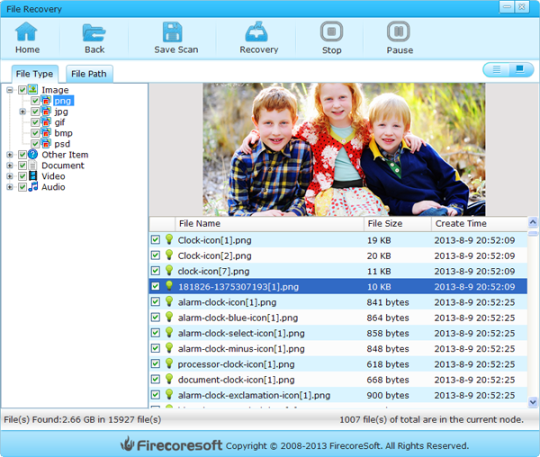Click the png file type icon
Screen dimensions: 540x457
[46, 101]
